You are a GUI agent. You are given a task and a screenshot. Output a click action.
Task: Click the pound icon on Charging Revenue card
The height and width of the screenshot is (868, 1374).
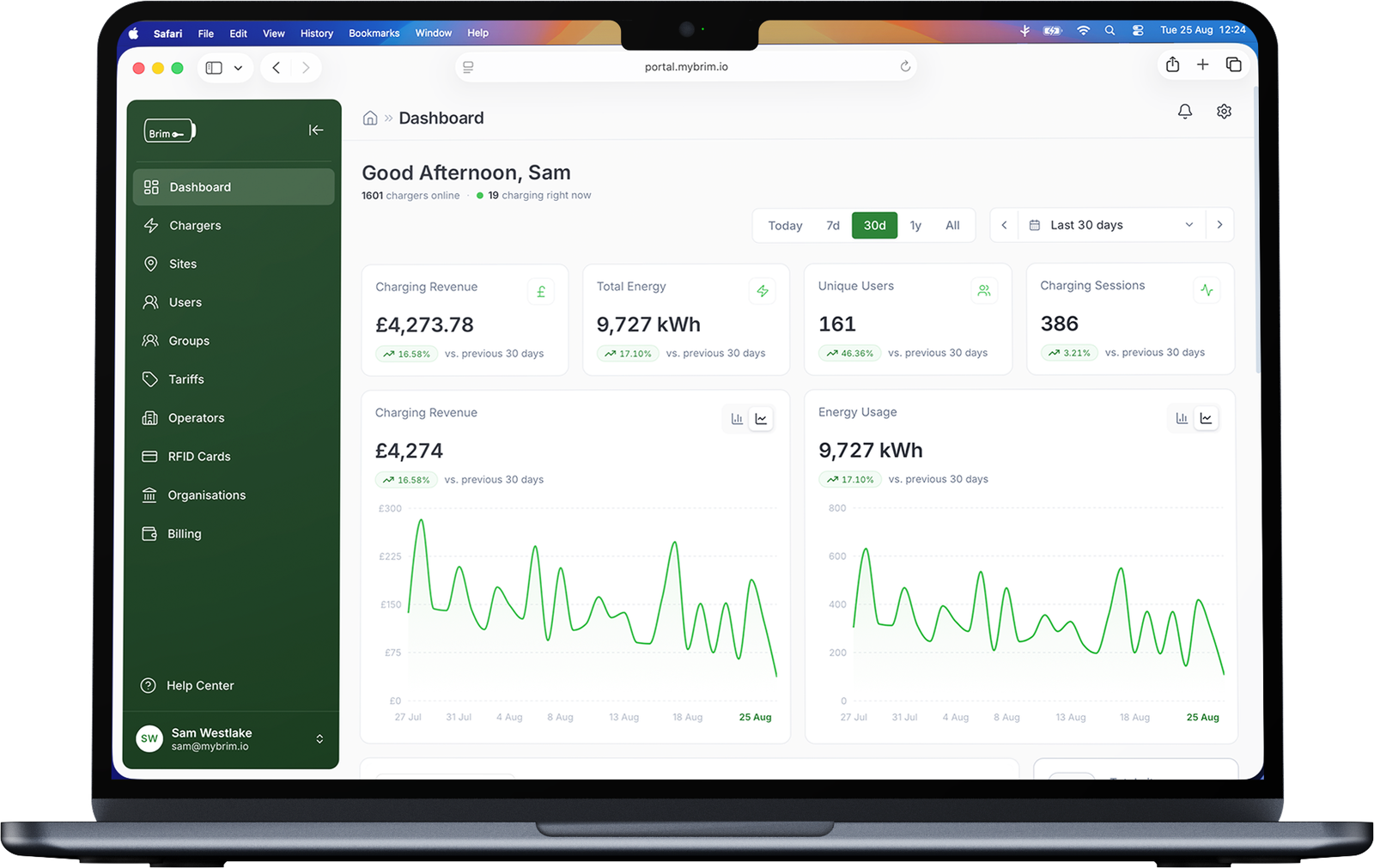pyautogui.click(x=541, y=292)
